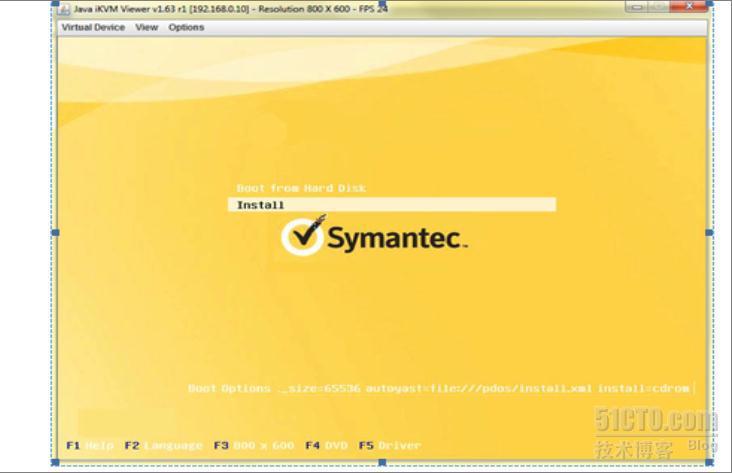Image resolution: width=732 pixels, height=473 pixels.
Task: Click the F1 Help option
Action: pos(90,445)
